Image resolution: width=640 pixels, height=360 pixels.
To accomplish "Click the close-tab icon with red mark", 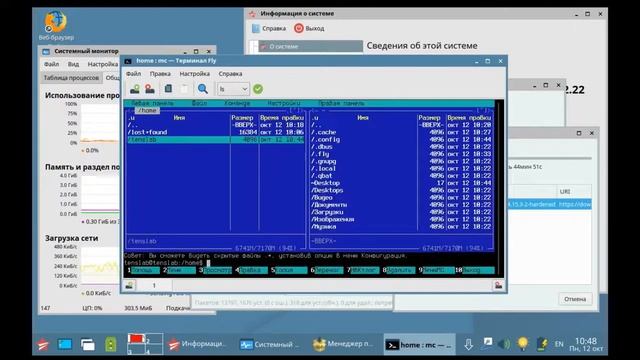I will point(150,89).
